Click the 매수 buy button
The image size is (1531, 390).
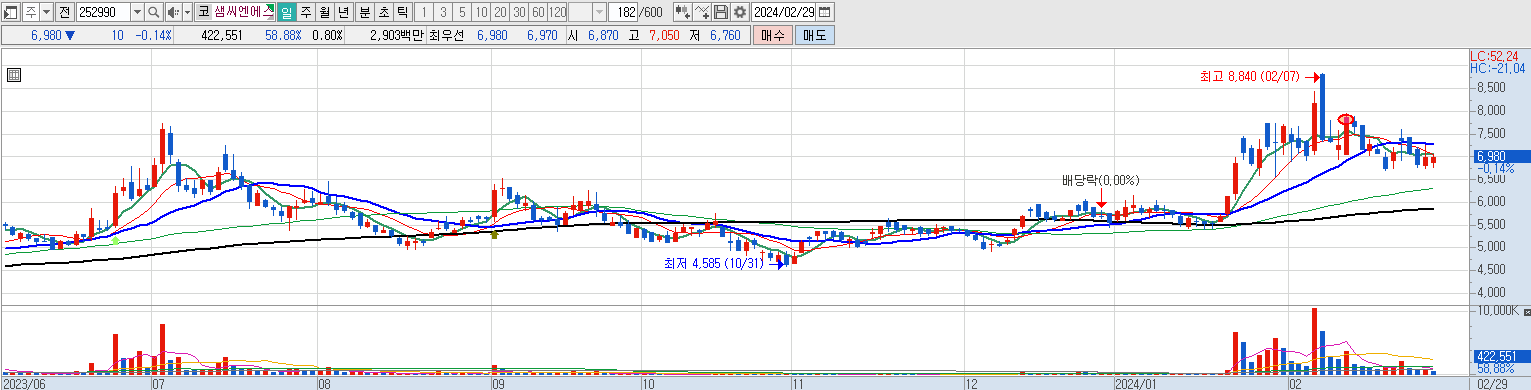(773, 35)
